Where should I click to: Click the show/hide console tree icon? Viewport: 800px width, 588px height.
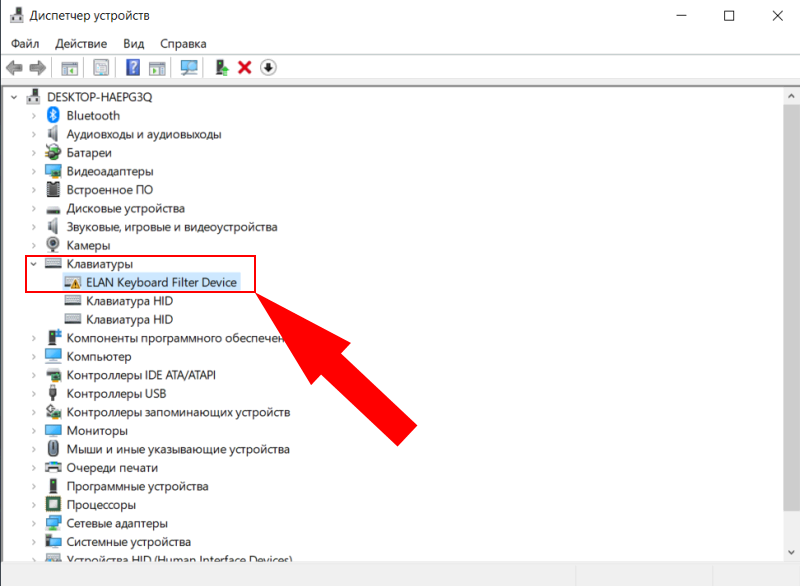coord(70,68)
